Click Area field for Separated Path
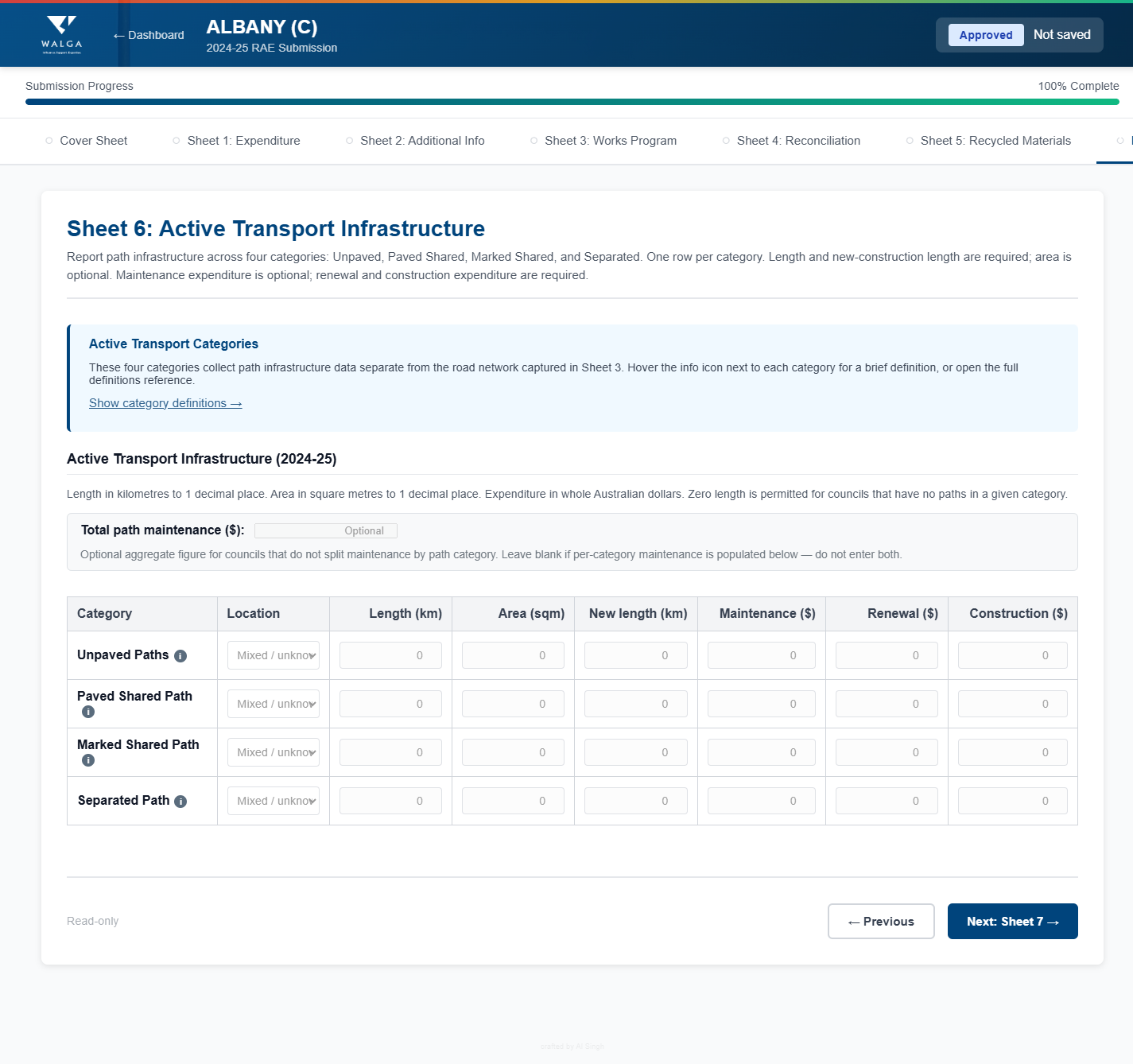 (513, 801)
